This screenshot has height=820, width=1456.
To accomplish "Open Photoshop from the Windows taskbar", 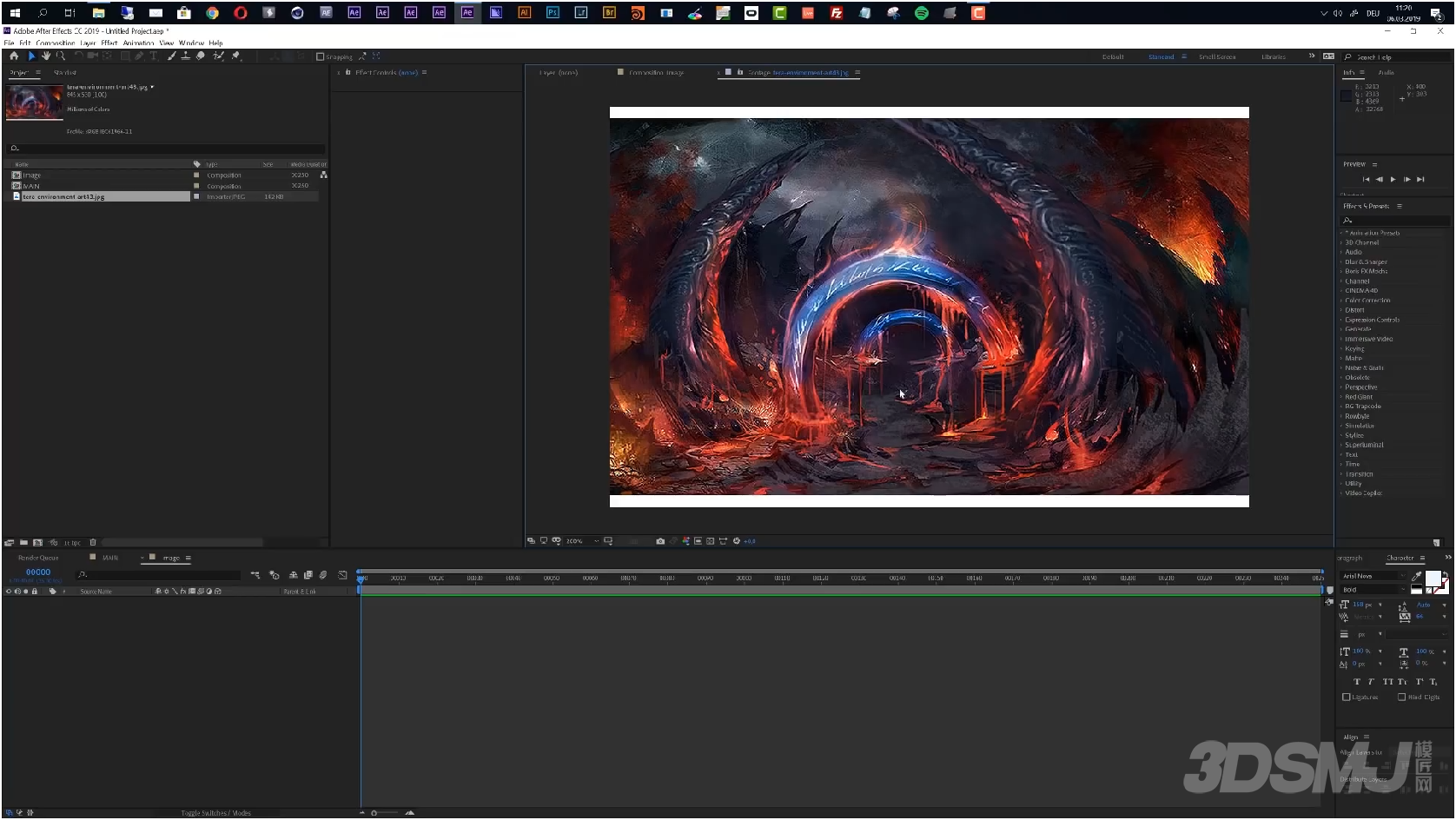I will (553, 12).
